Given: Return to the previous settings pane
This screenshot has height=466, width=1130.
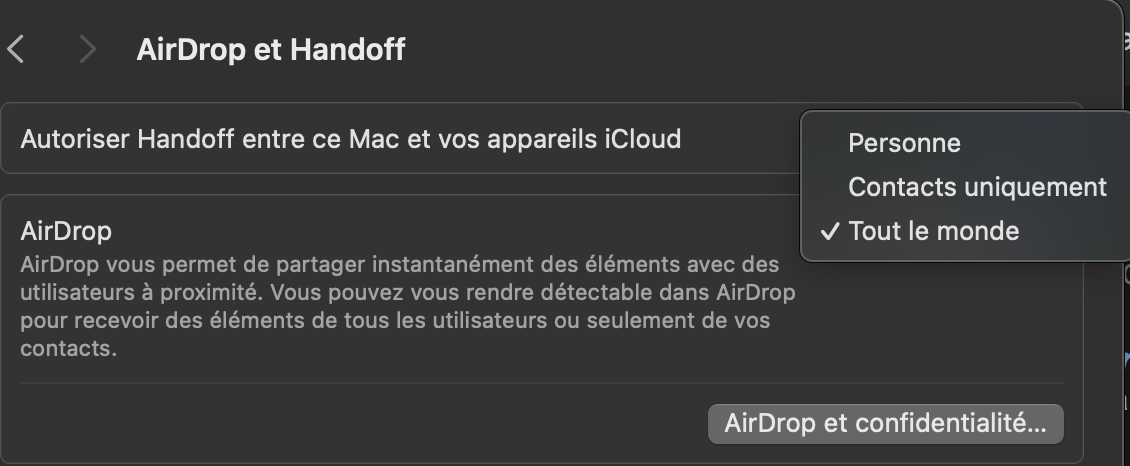Looking at the screenshot, I should coord(16,49).
